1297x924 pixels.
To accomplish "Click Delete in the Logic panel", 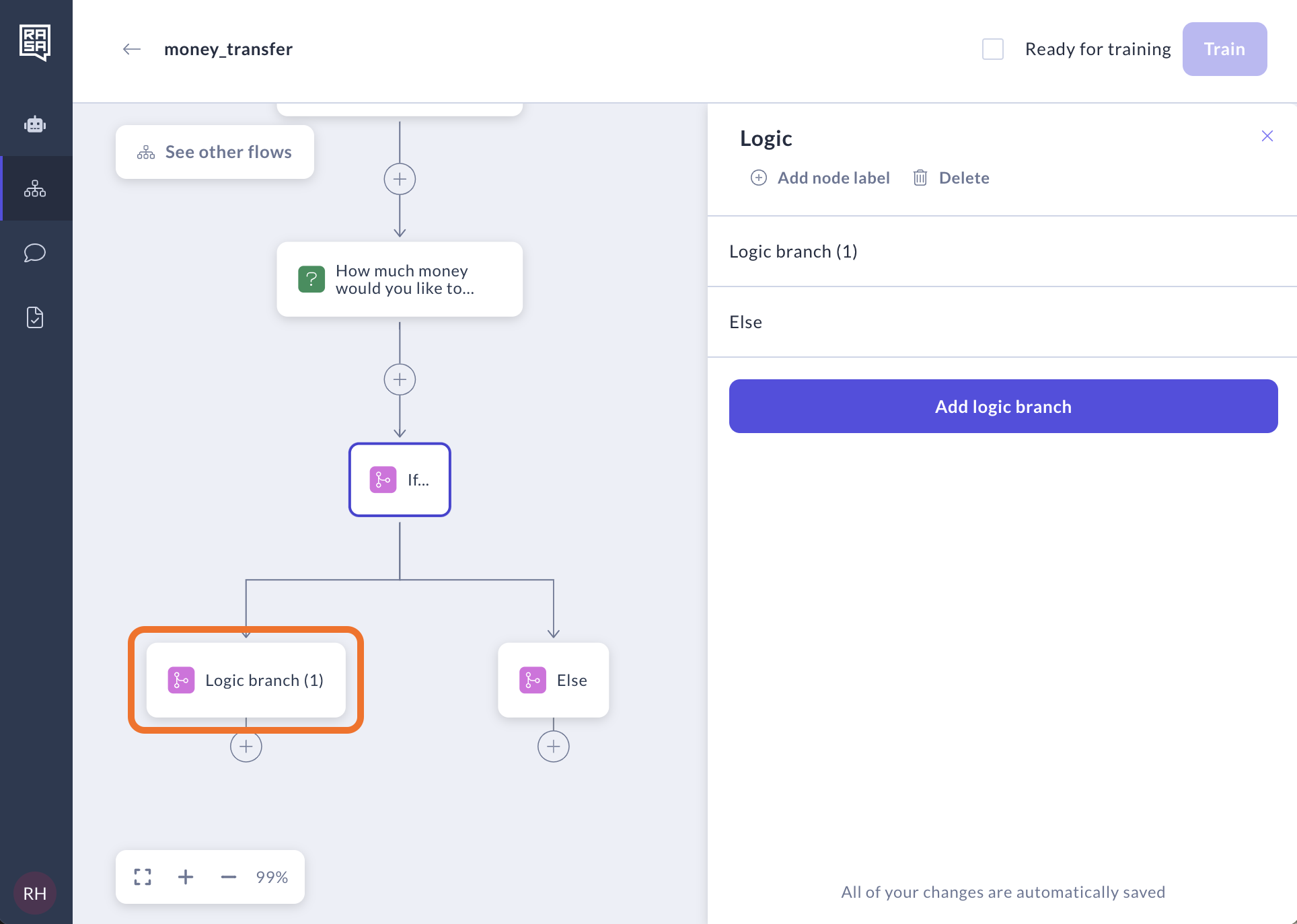I will point(951,178).
